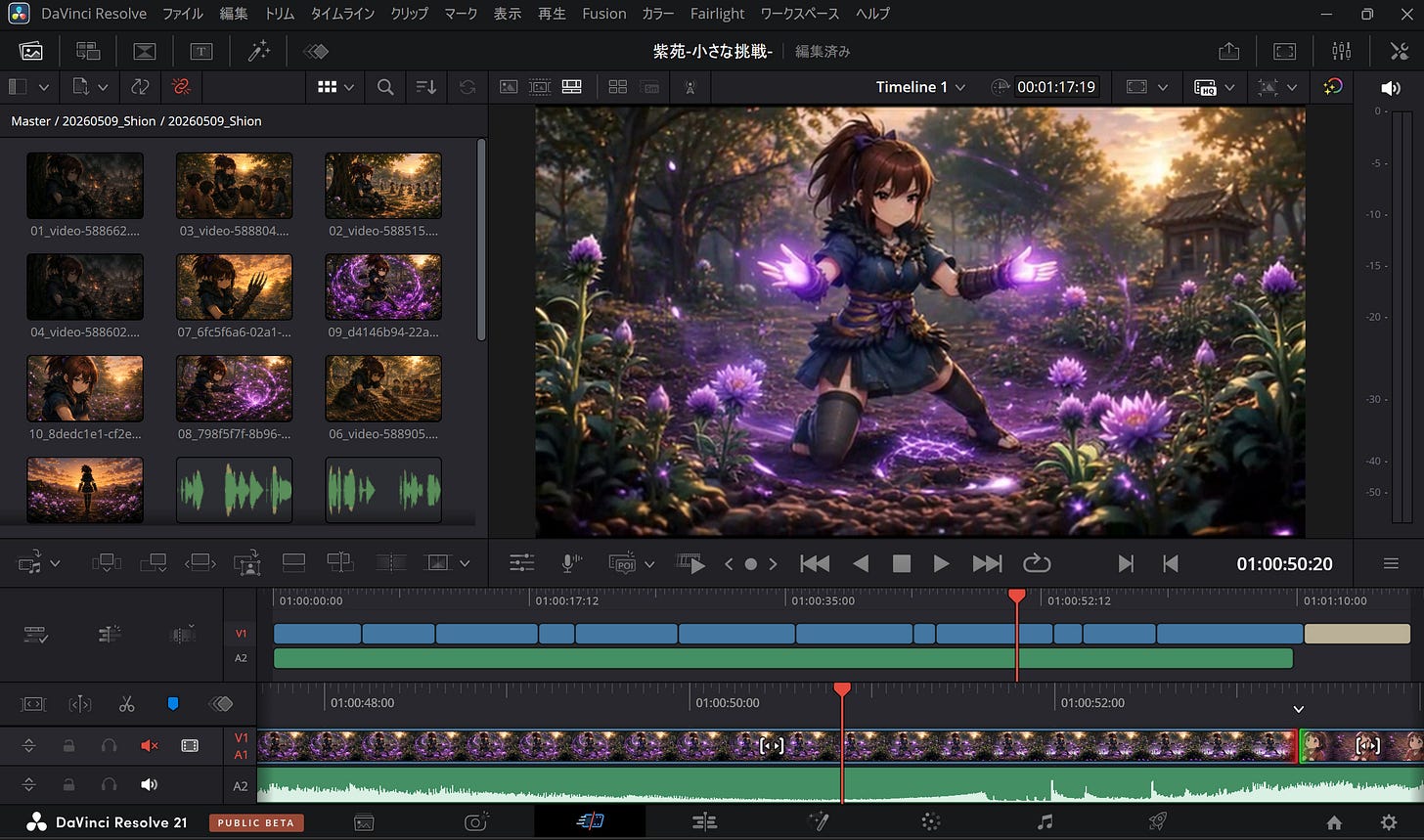The image size is (1424, 840).
Task: Switch viewer to timeline mode
Action: click(x=572, y=87)
